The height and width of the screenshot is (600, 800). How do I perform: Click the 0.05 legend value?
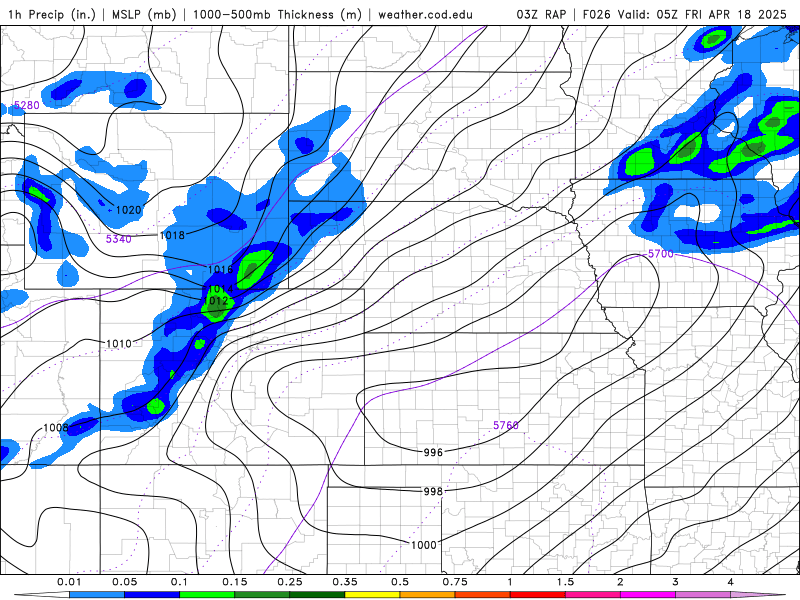pyautogui.click(x=124, y=582)
